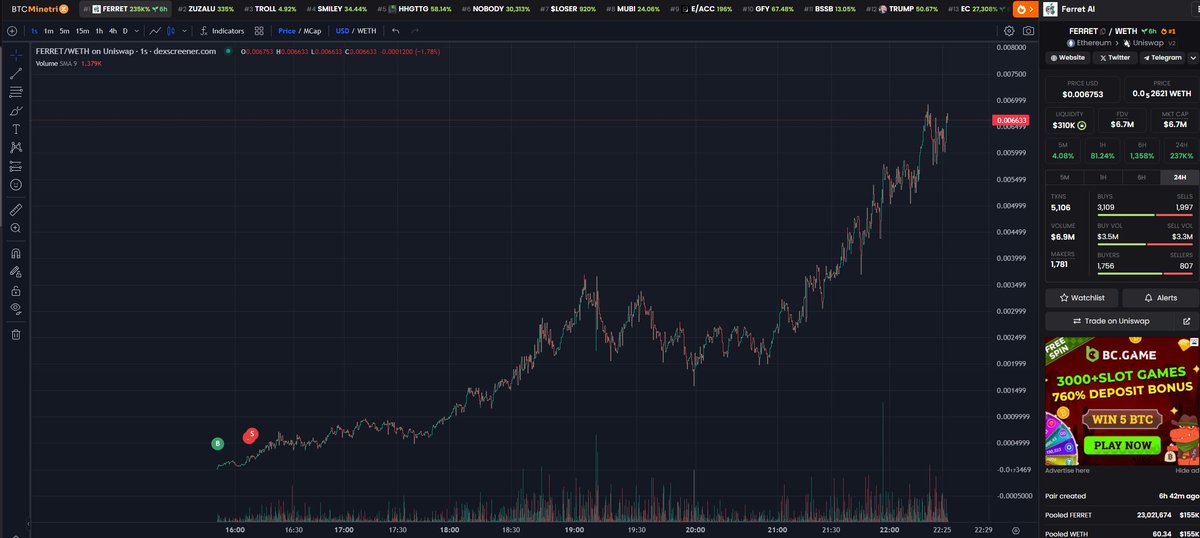The height and width of the screenshot is (538, 1200).
Task: Switch chart interval to 4h
Action: 112,31
